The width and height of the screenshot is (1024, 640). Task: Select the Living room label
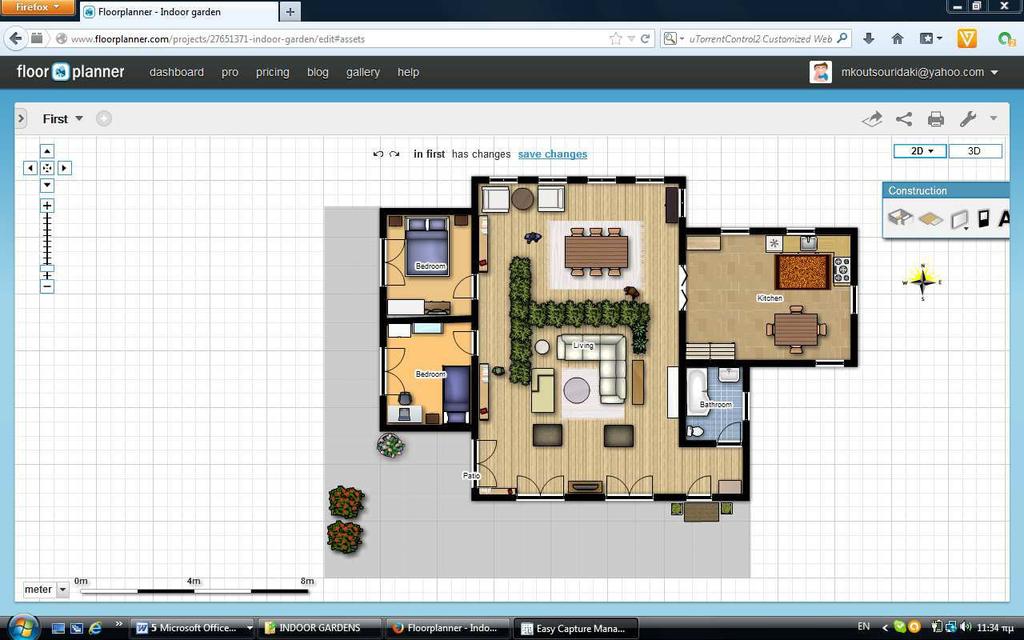(583, 345)
